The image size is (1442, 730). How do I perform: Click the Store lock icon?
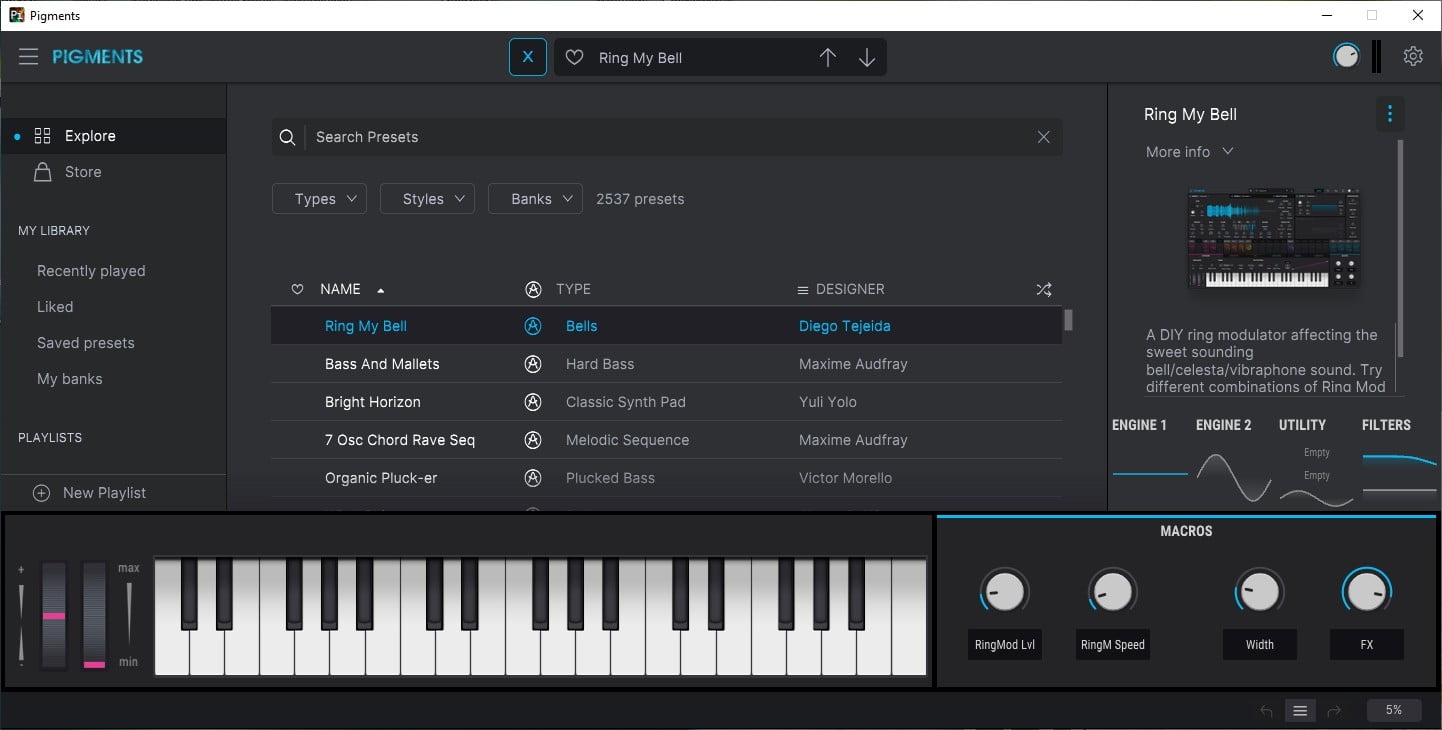point(42,172)
